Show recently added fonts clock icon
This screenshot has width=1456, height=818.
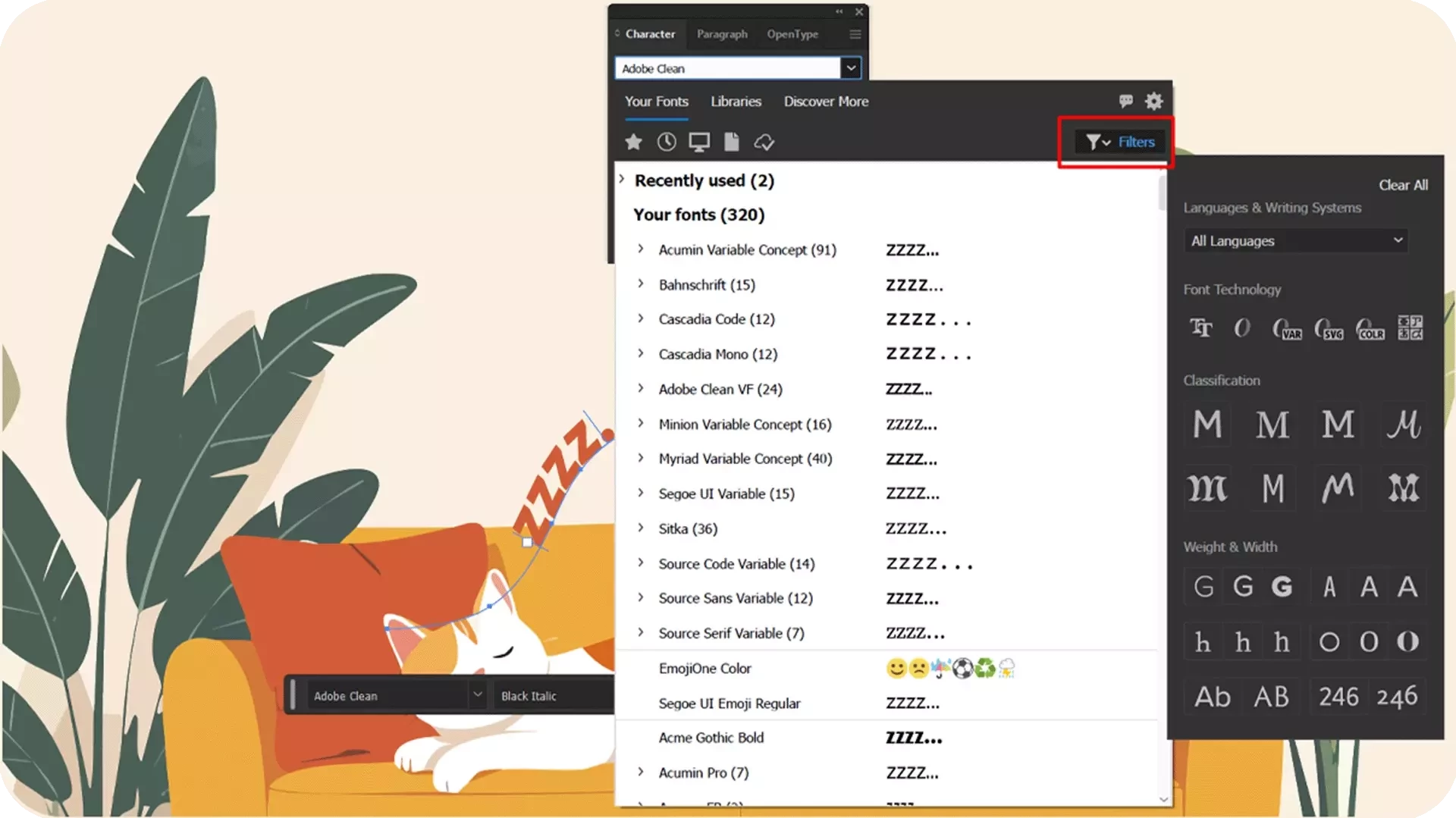click(x=667, y=142)
